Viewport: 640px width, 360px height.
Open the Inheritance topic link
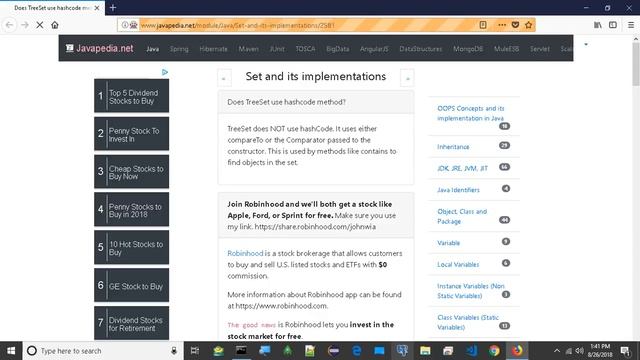coord(453,147)
